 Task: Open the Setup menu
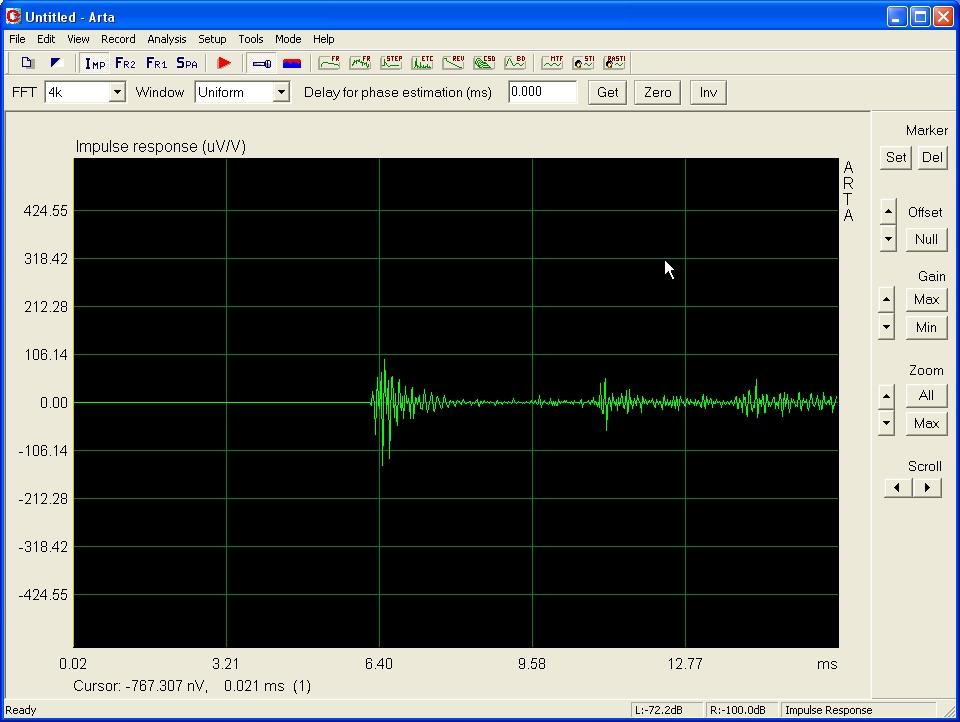pyautogui.click(x=212, y=39)
